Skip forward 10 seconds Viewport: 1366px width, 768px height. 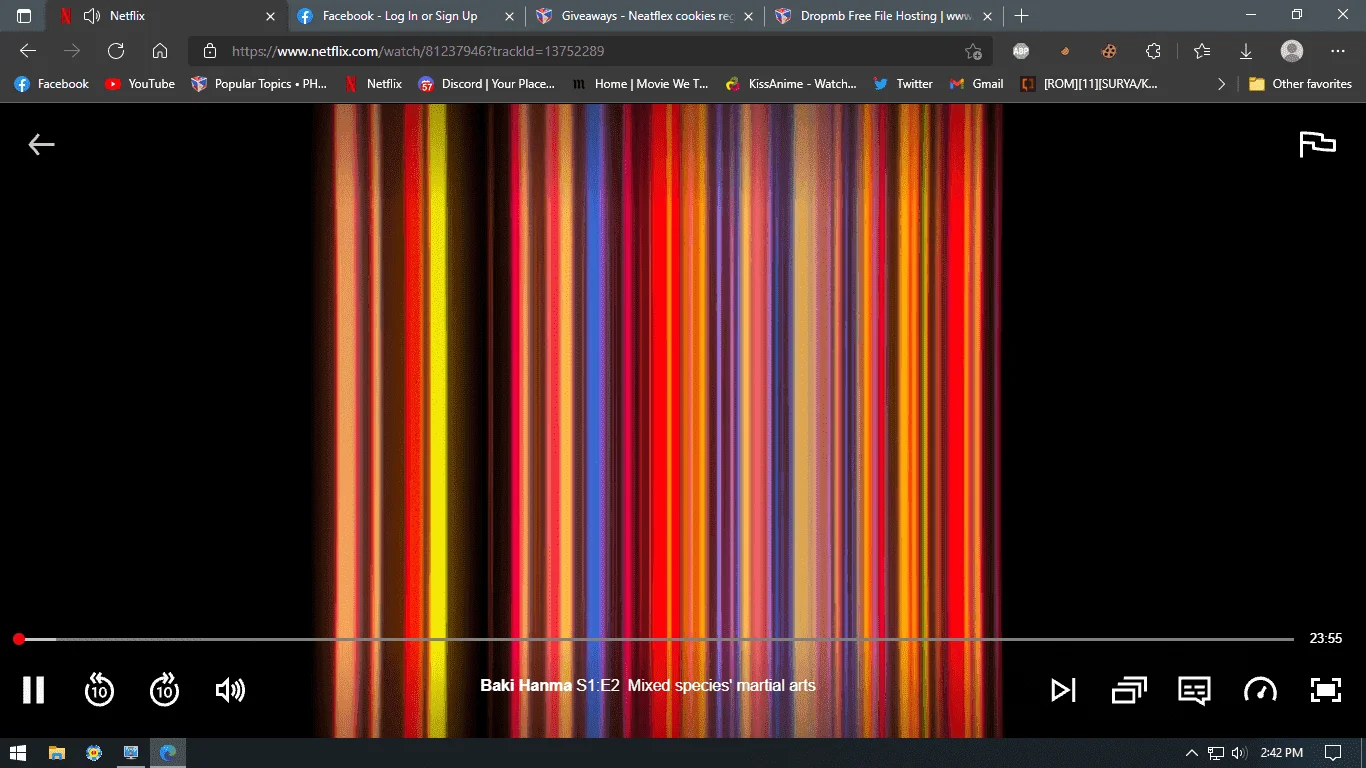click(164, 690)
